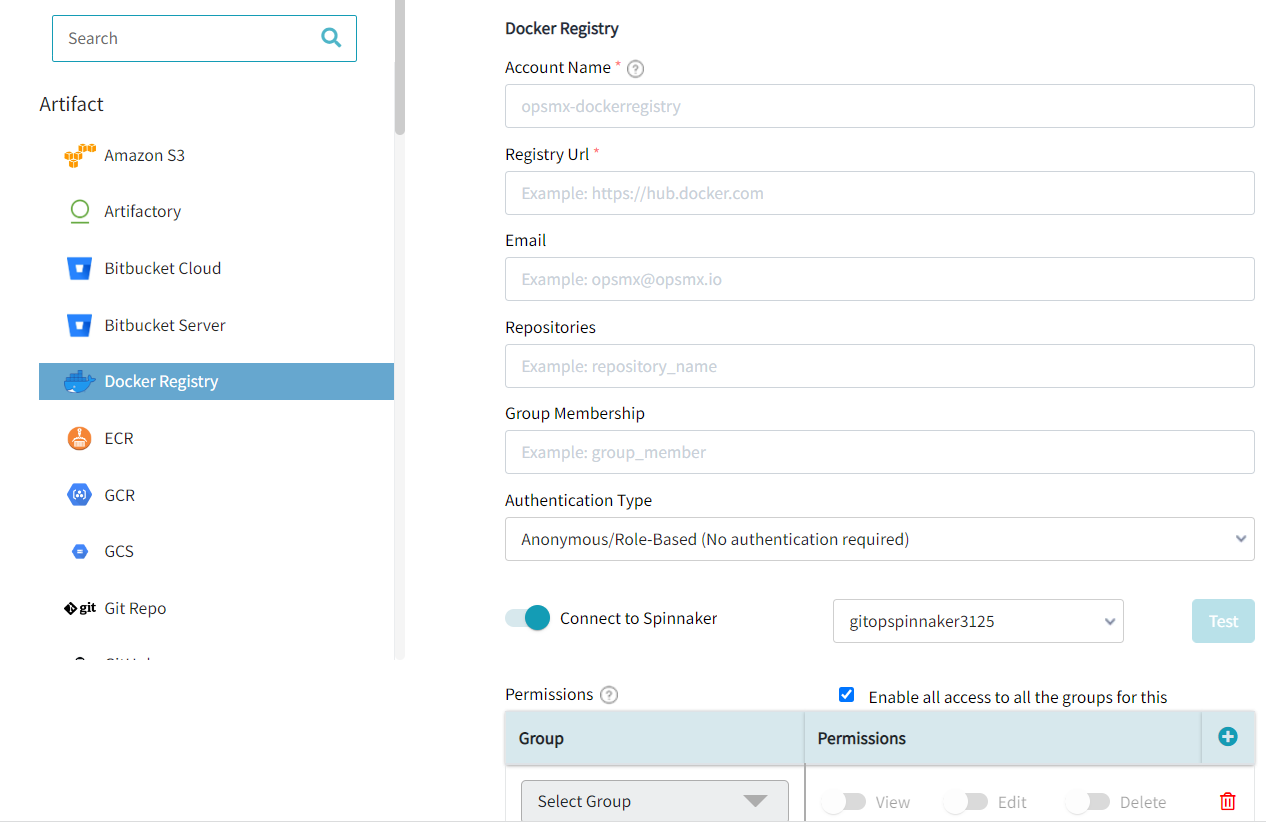Click inside the Registry Url input field
The height and width of the screenshot is (823, 1266).
click(879, 192)
